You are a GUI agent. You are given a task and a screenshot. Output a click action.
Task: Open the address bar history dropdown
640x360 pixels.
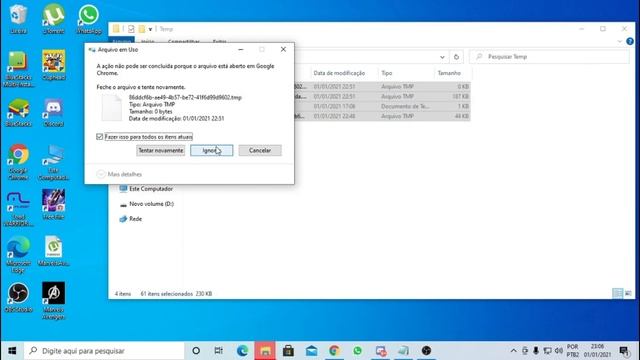pos(442,57)
